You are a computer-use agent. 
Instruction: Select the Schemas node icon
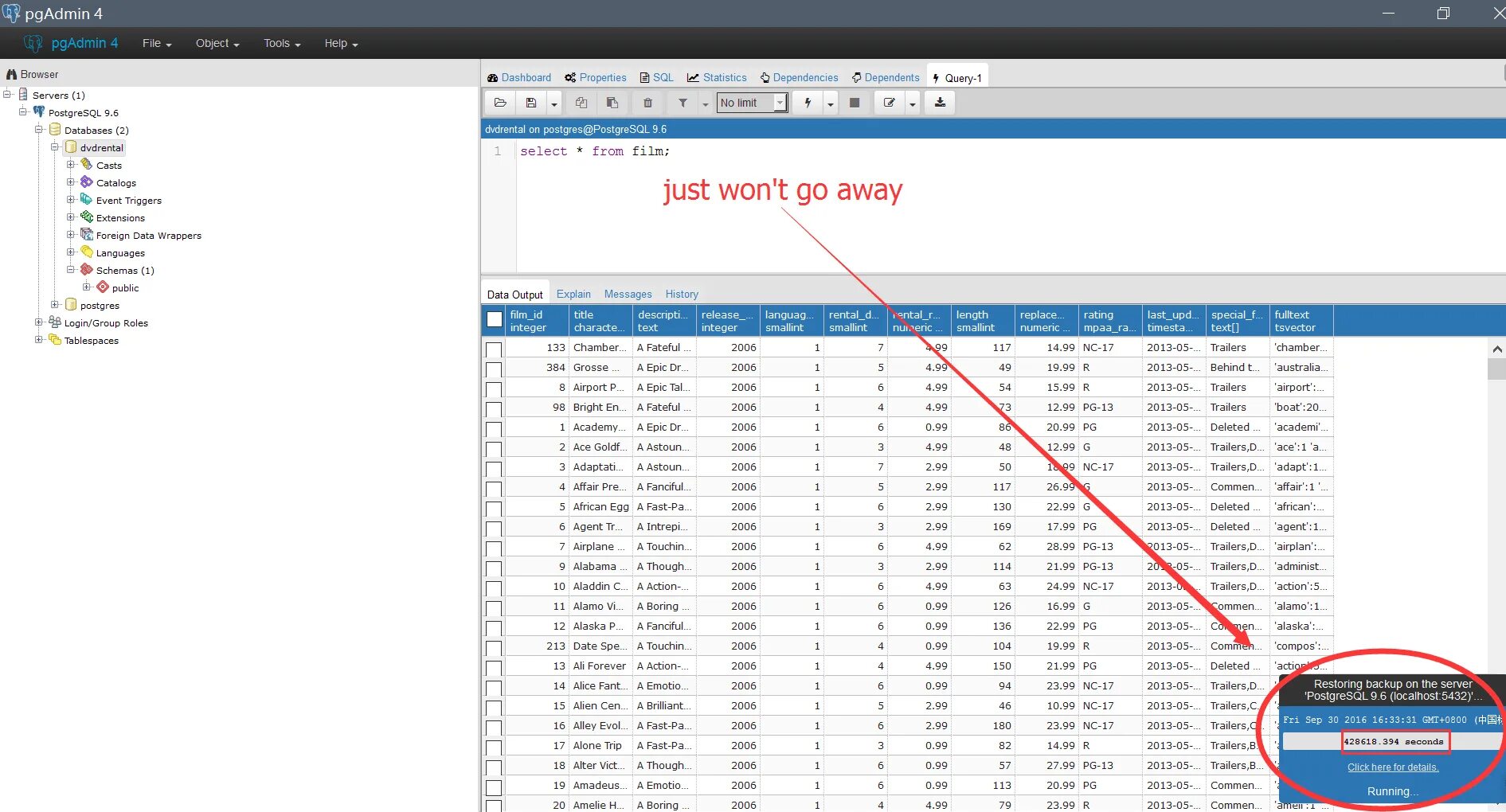tap(87, 270)
